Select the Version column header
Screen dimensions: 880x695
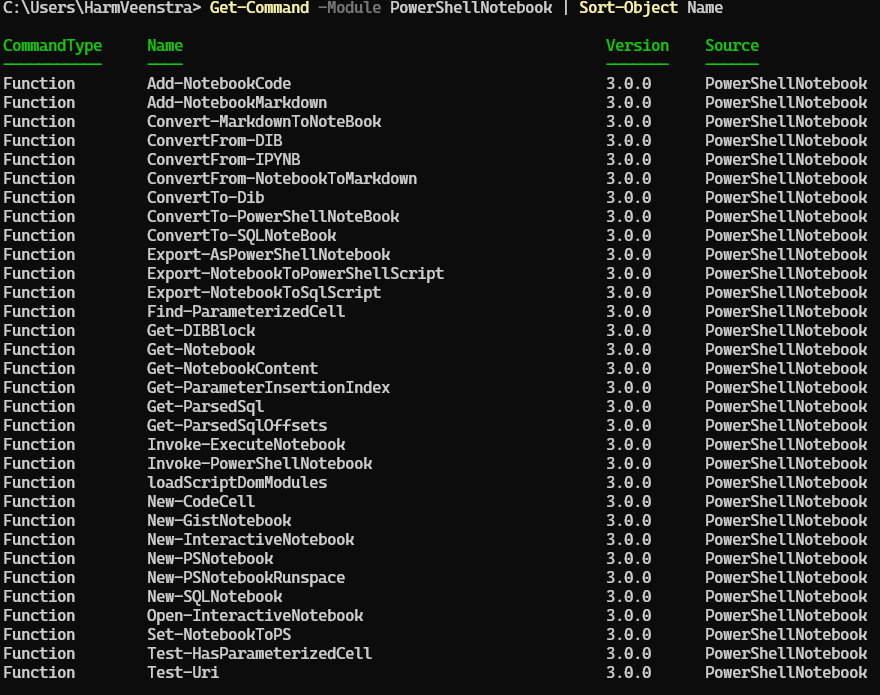[x=638, y=45]
